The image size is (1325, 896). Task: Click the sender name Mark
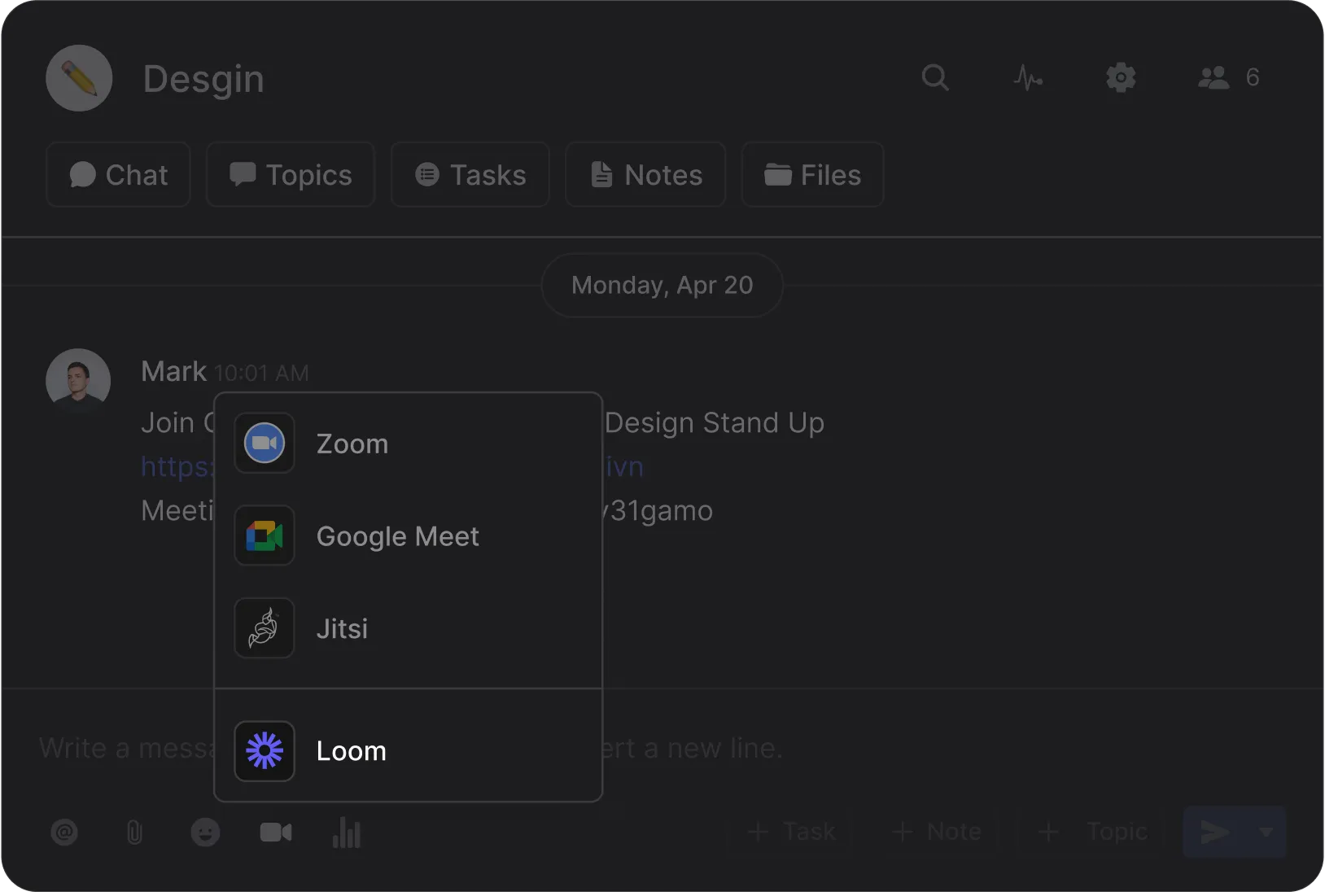pyautogui.click(x=173, y=371)
